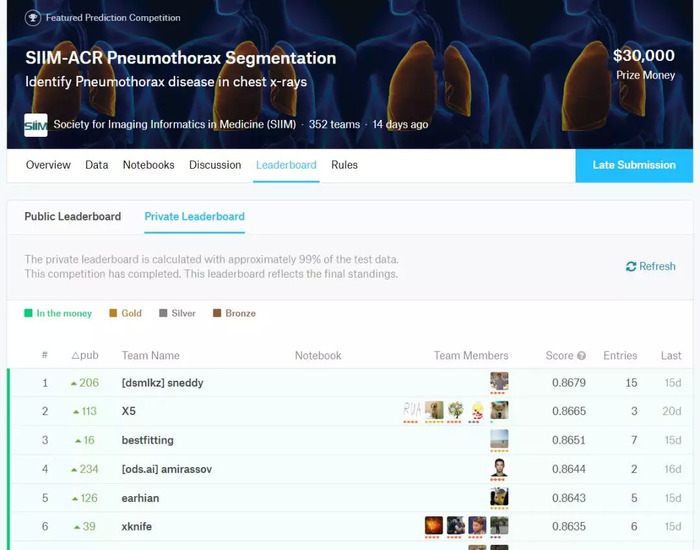Click the Bronze legend swatch

[217, 313]
